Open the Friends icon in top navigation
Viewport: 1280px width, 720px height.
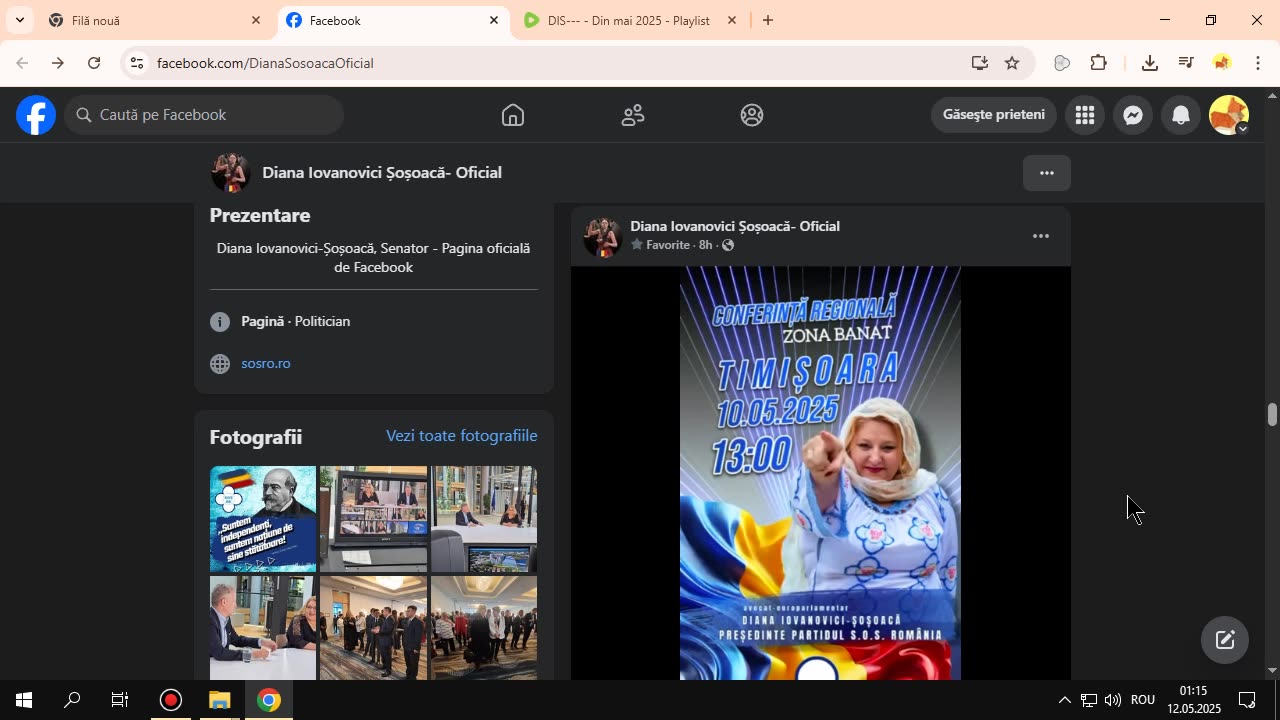(633, 115)
